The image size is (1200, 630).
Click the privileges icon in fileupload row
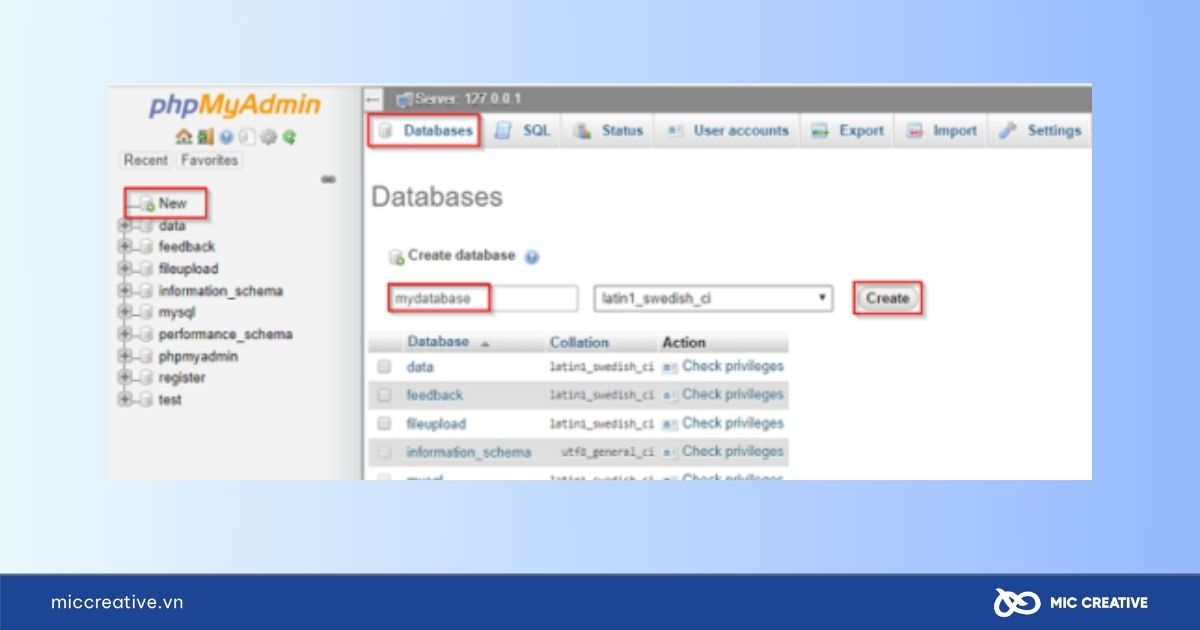670,423
